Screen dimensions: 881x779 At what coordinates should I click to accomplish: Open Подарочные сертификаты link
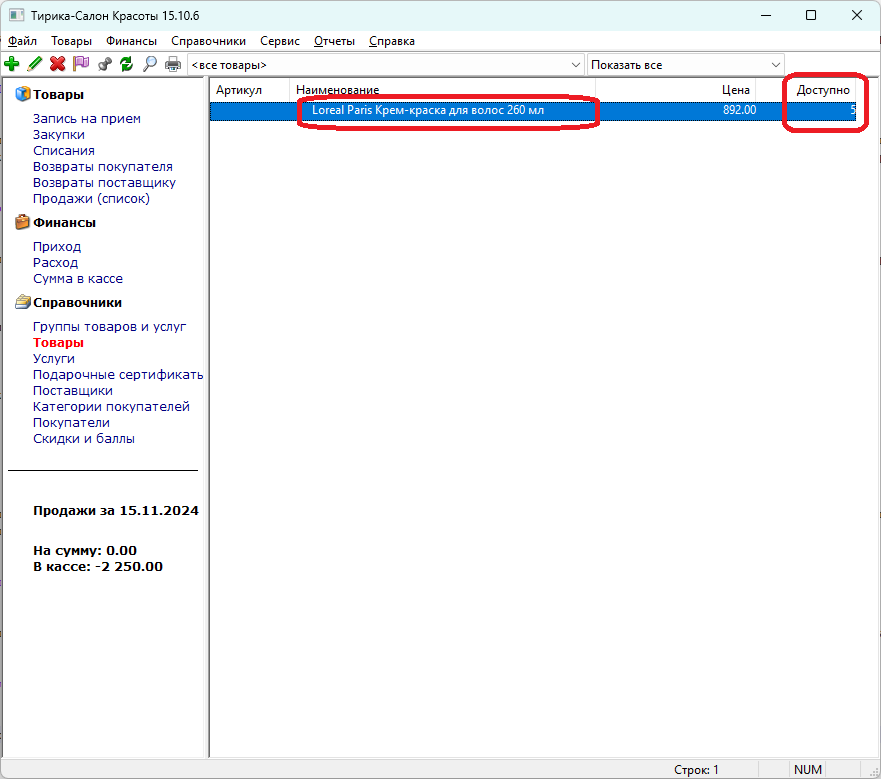click(118, 375)
